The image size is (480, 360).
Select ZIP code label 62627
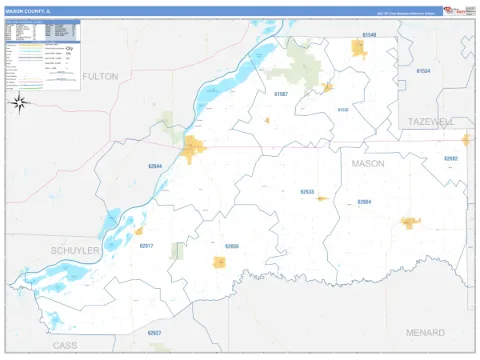point(154,333)
